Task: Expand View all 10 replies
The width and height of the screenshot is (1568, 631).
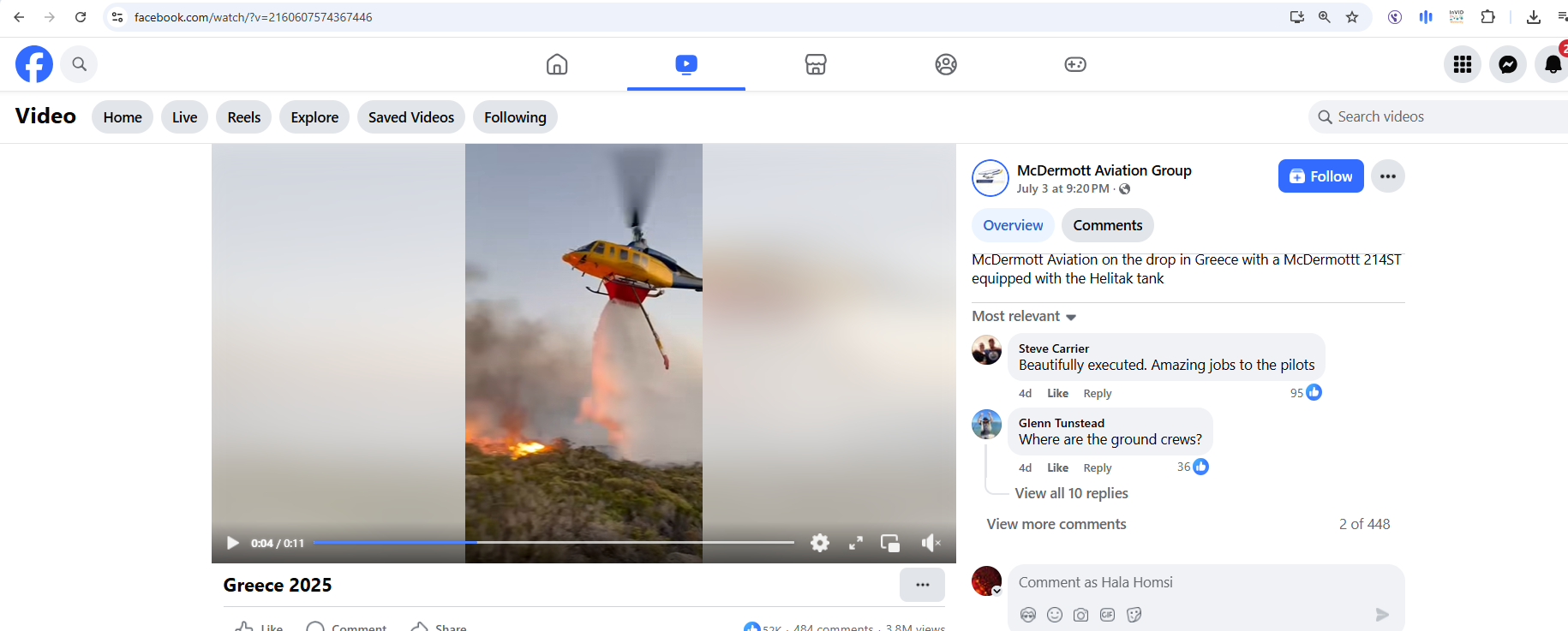Action: click(x=1071, y=493)
